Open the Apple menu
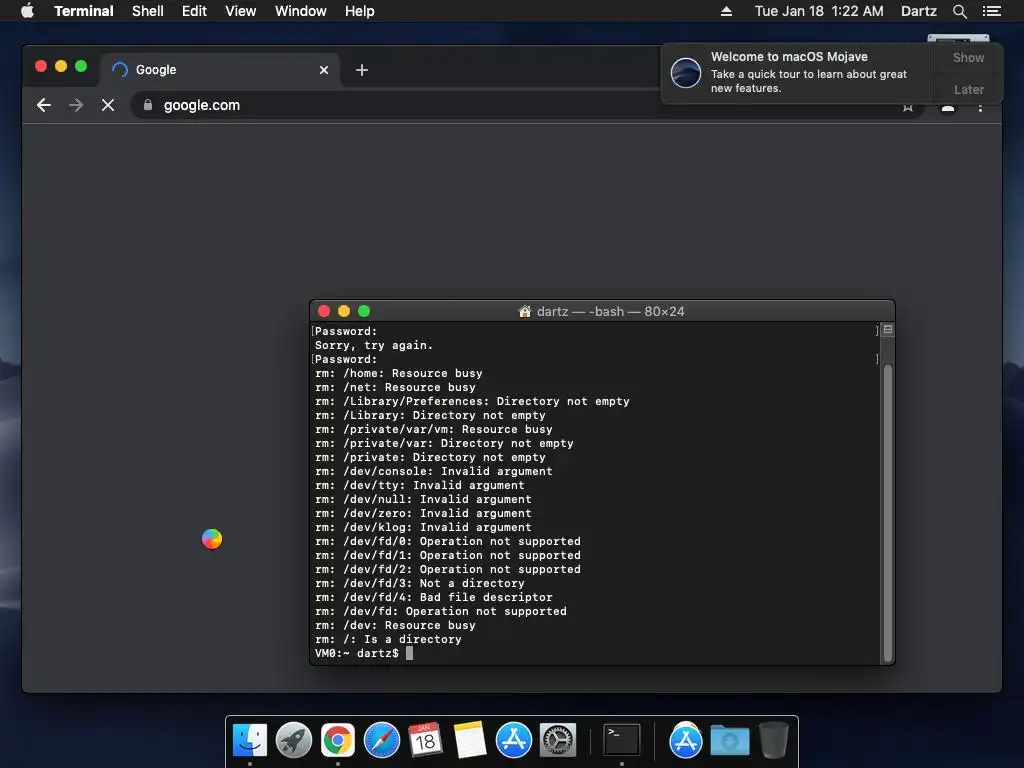 27,11
